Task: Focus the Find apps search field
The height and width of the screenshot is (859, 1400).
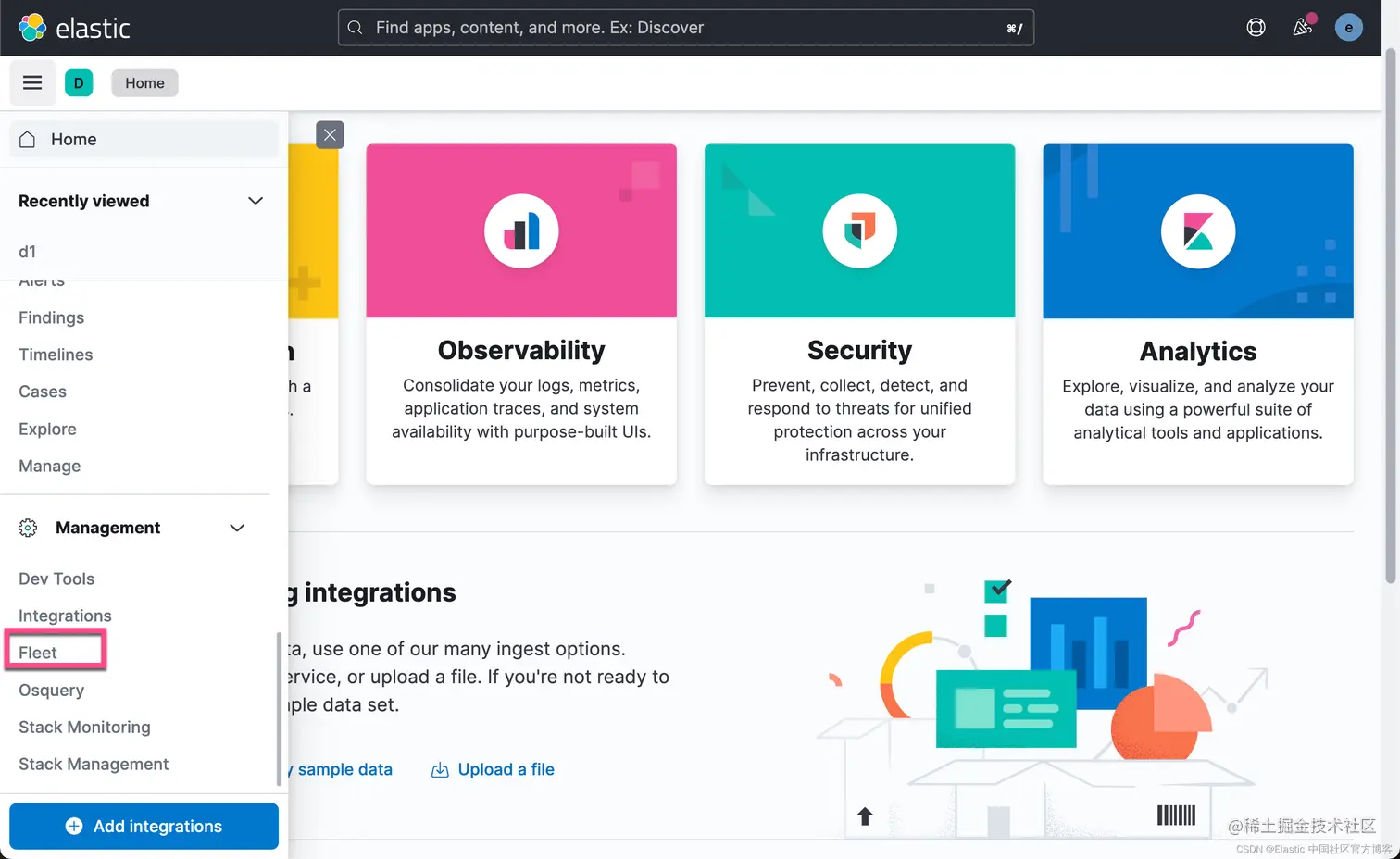Action: pyautogui.click(x=686, y=28)
